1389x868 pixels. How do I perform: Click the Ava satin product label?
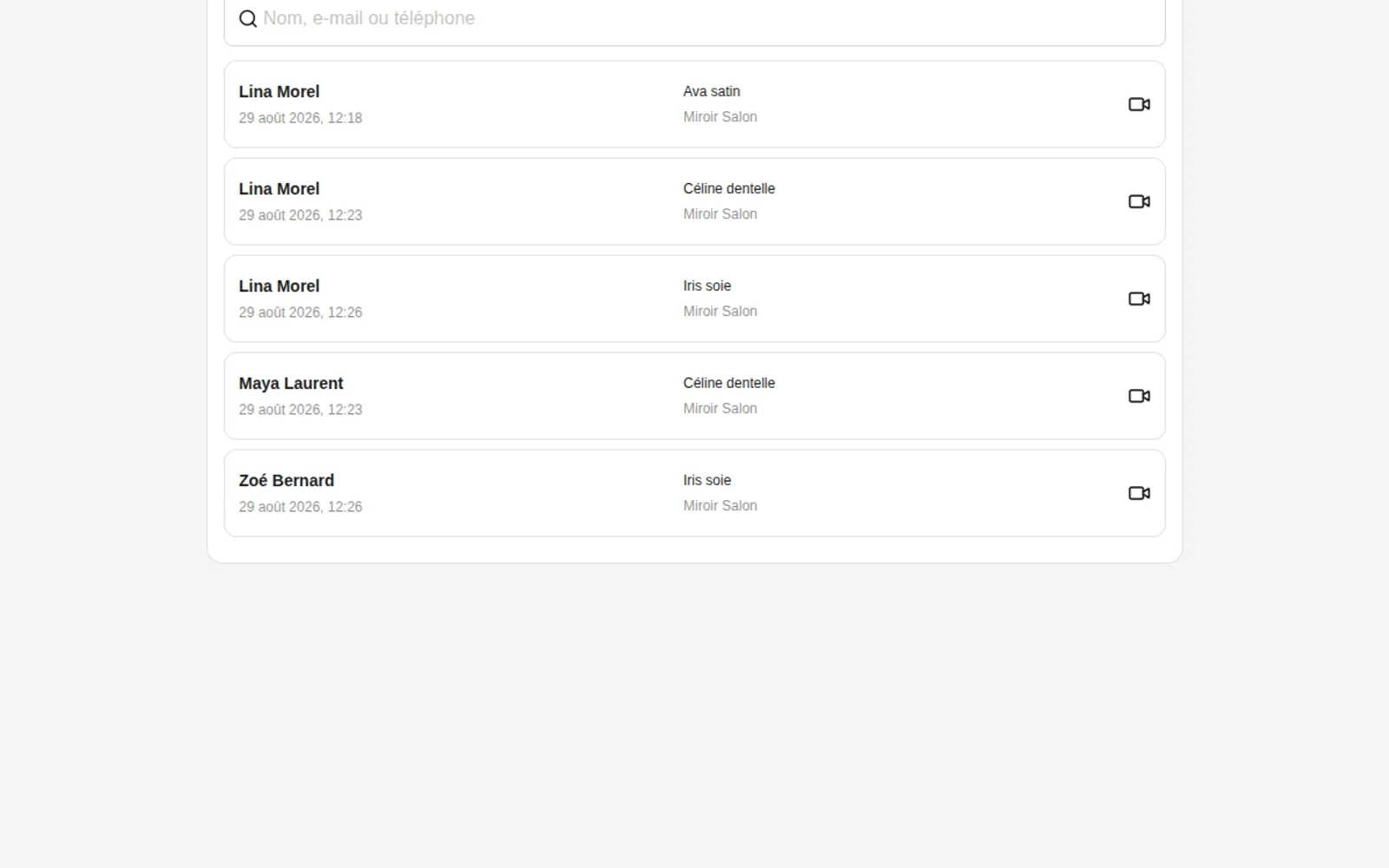(x=712, y=91)
